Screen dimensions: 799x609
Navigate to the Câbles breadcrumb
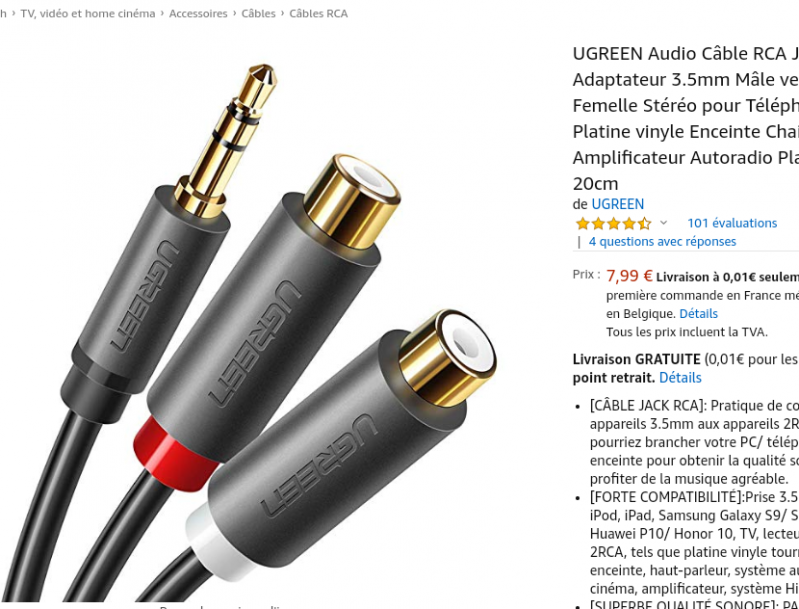[x=258, y=14]
